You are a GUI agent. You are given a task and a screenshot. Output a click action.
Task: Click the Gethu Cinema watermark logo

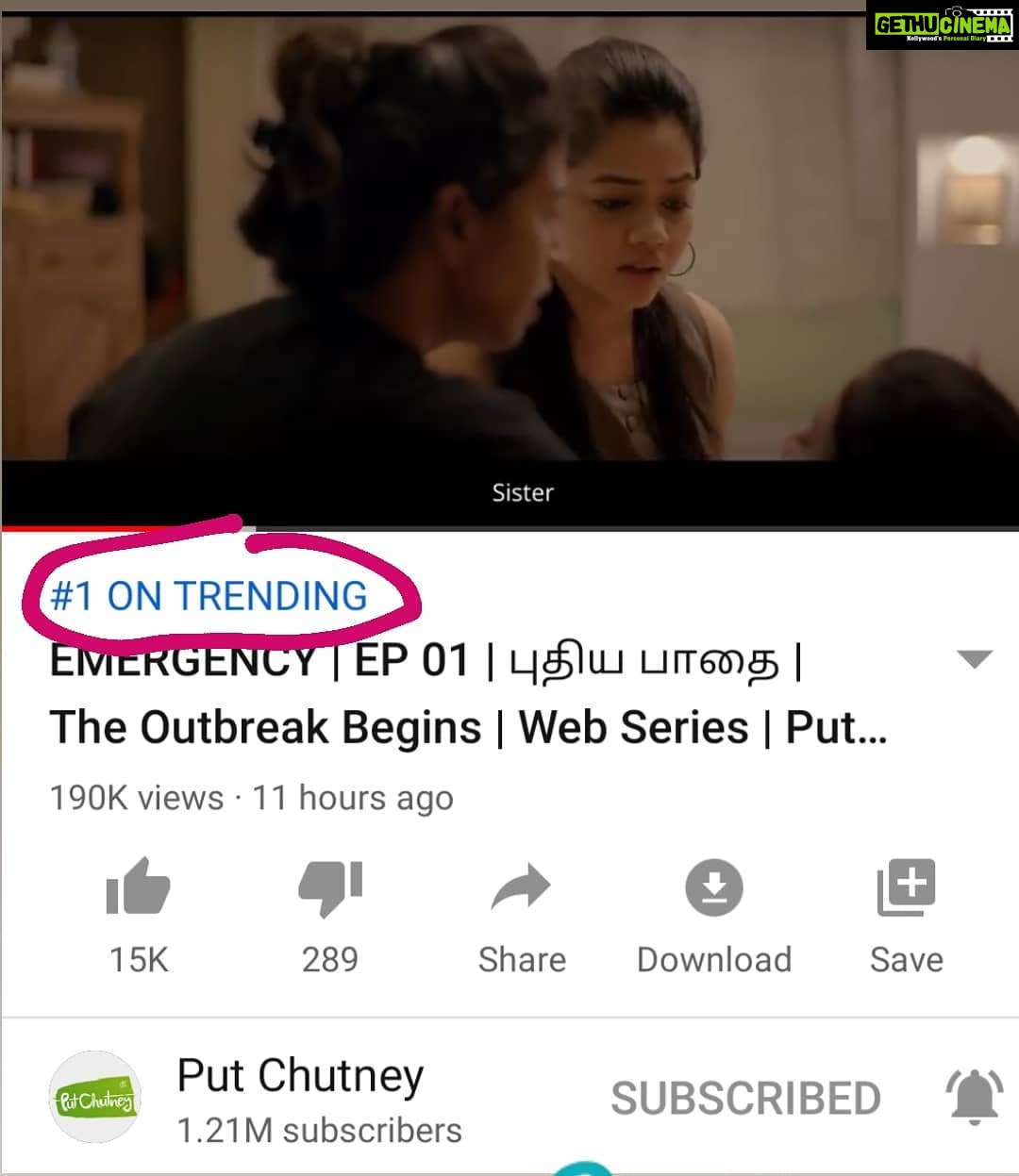pyautogui.click(x=942, y=25)
